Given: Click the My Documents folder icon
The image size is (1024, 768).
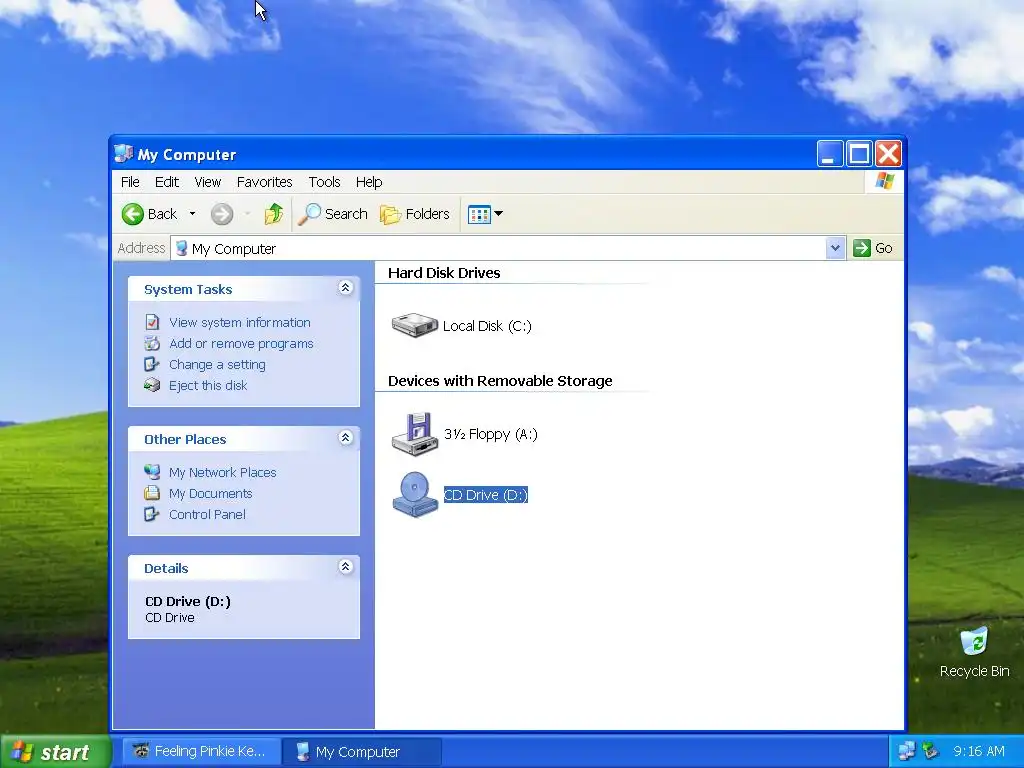Looking at the screenshot, I should [x=152, y=493].
